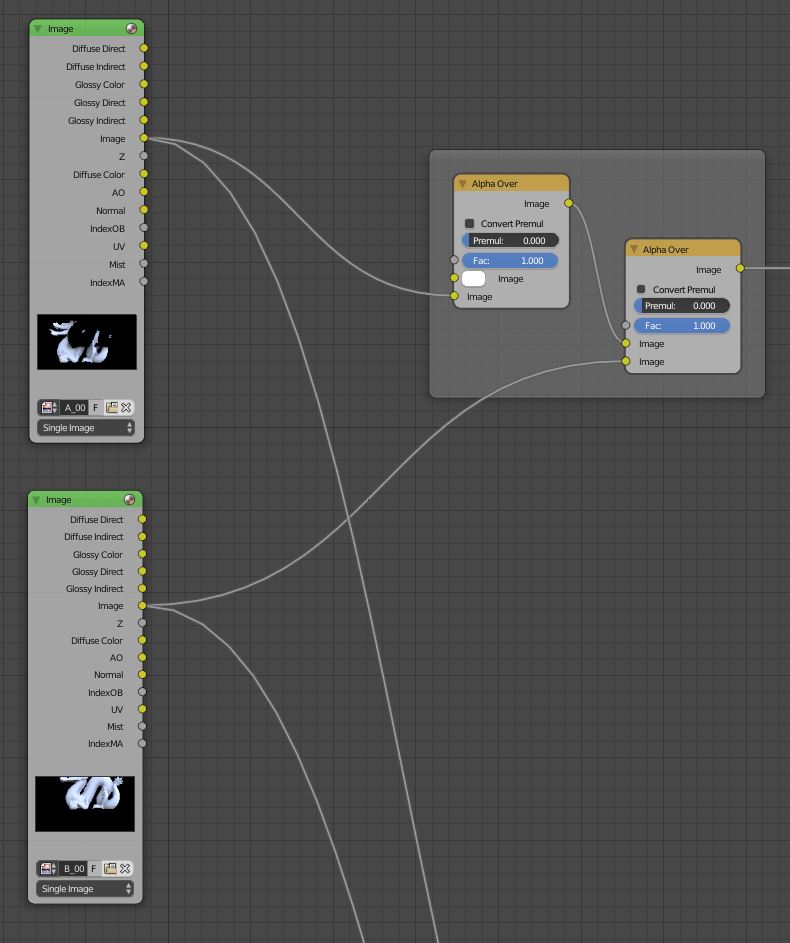Click the Z output socket on the B_00 node
790x943 pixels.
142,623
